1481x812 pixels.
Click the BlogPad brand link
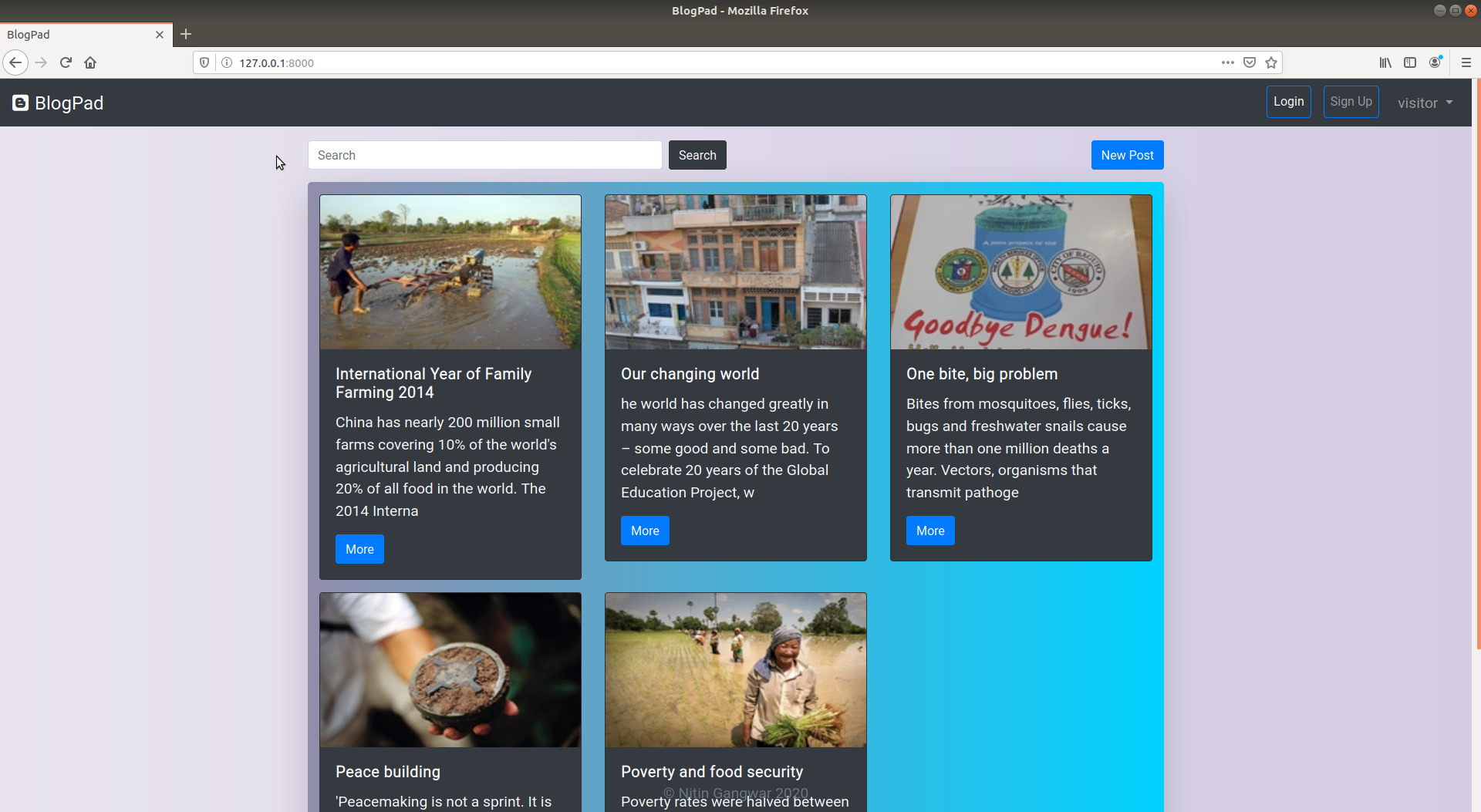tap(58, 103)
